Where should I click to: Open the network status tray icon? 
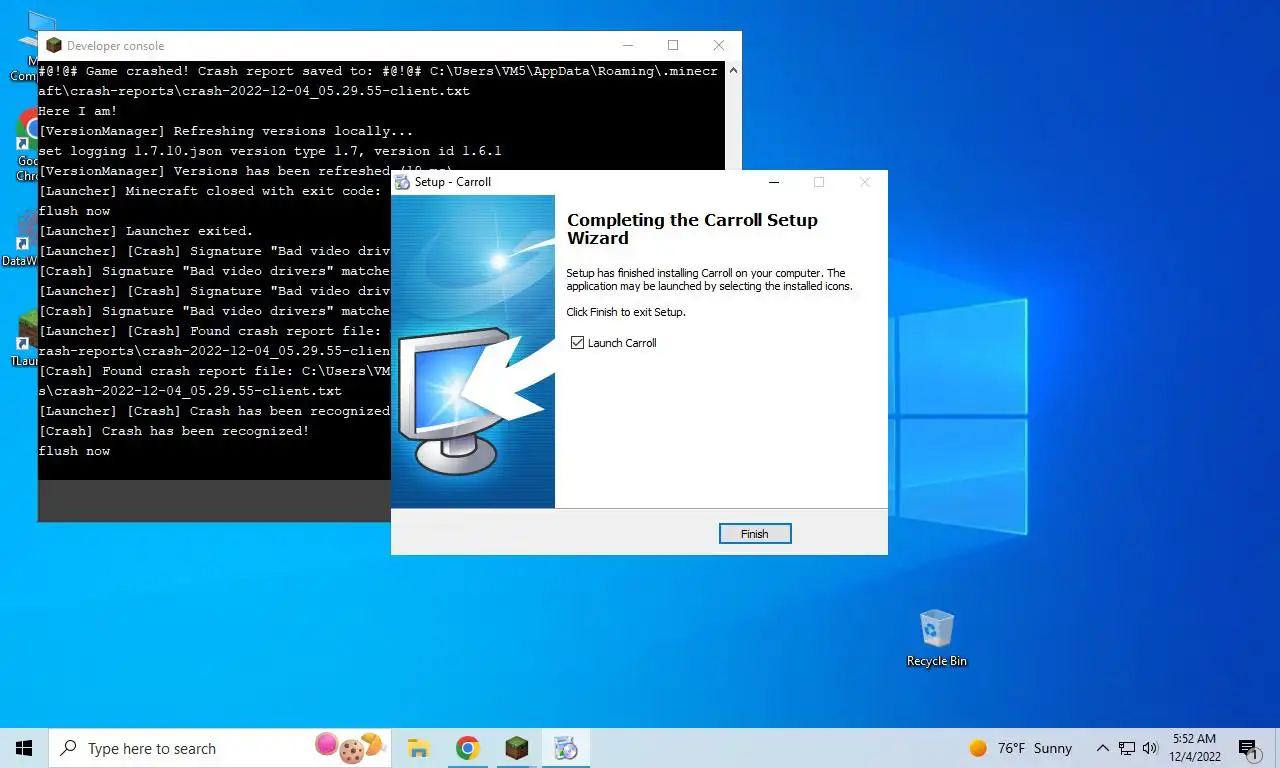tap(1127, 748)
